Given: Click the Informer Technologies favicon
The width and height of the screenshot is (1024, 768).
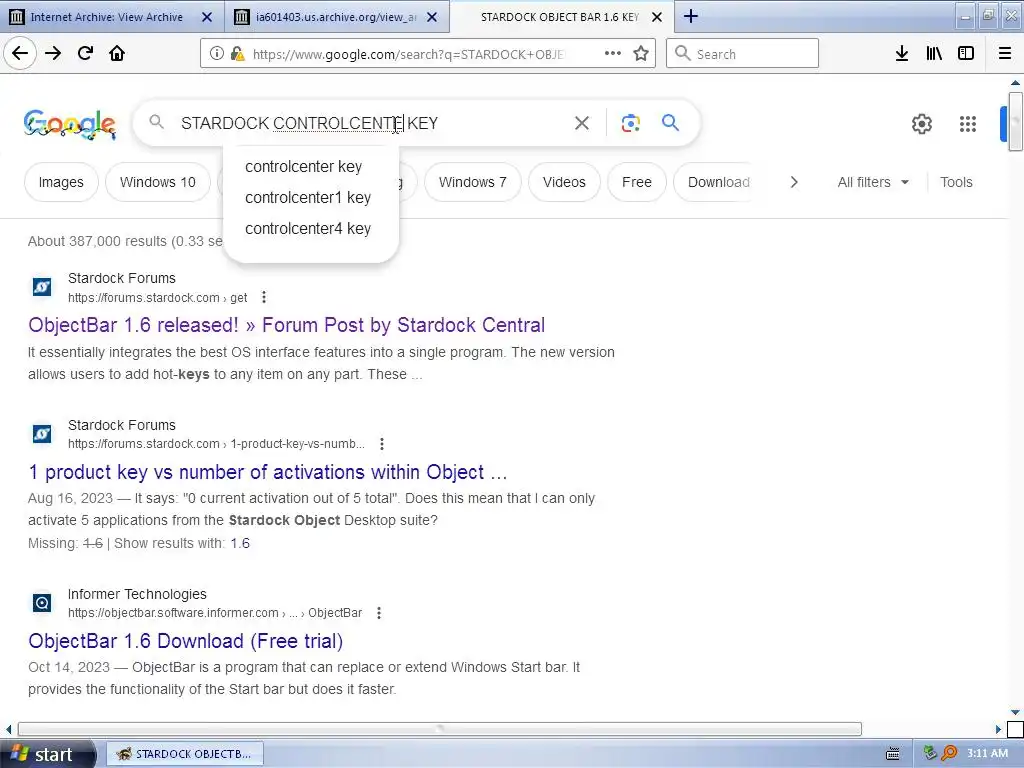Looking at the screenshot, I should pyautogui.click(x=42, y=603).
